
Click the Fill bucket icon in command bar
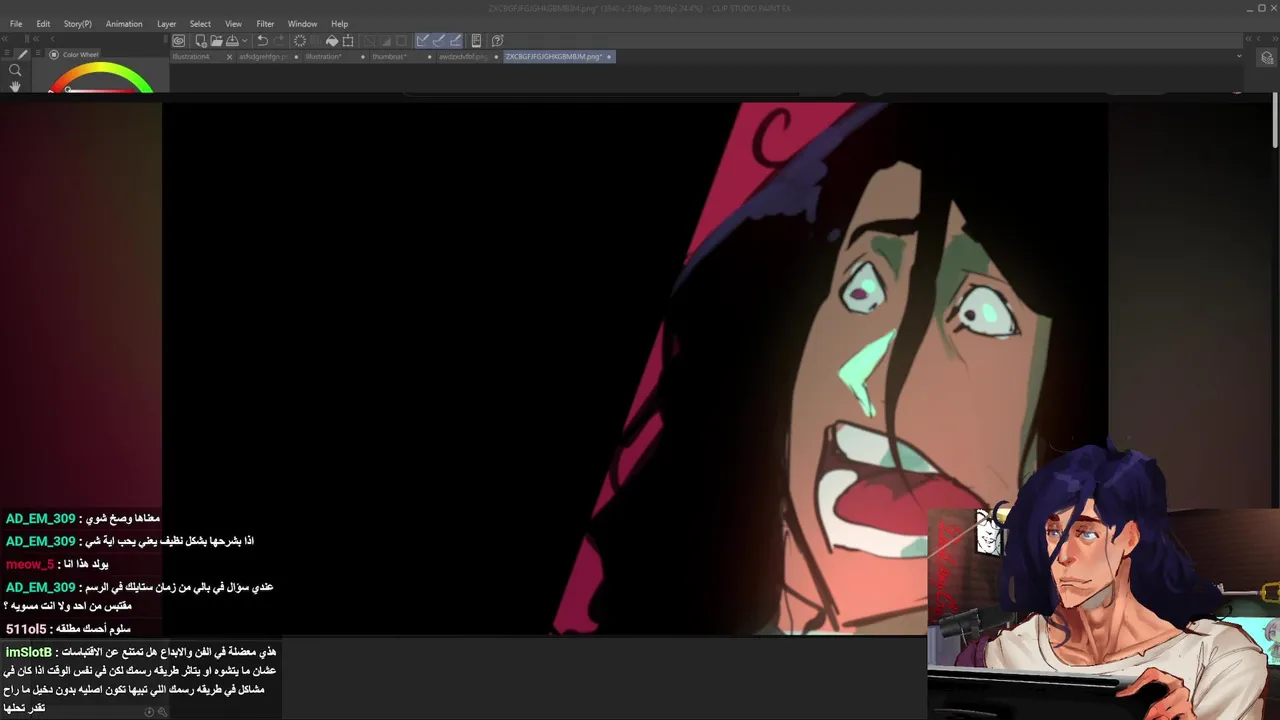point(332,41)
